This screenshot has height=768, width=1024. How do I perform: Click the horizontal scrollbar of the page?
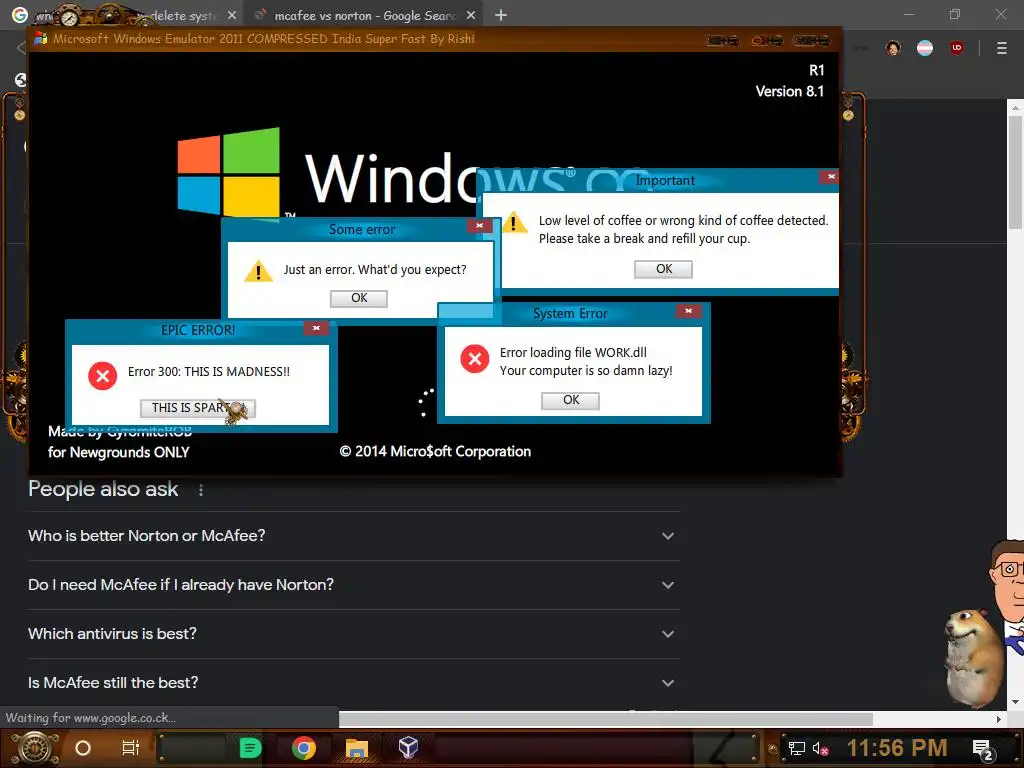pos(605,719)
